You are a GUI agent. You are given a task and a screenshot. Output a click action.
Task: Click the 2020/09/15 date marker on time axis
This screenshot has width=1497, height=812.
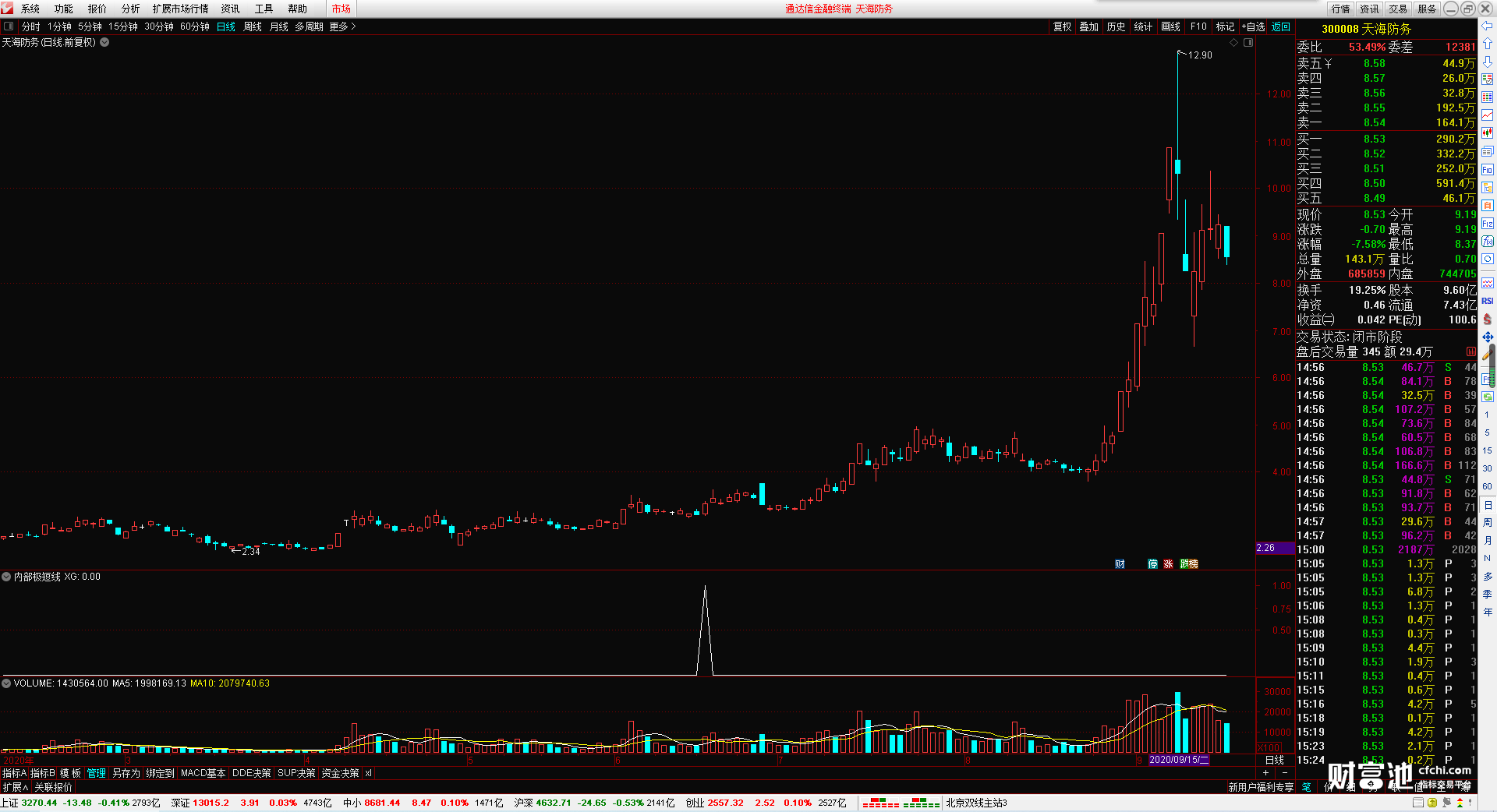pos(1179,760)
